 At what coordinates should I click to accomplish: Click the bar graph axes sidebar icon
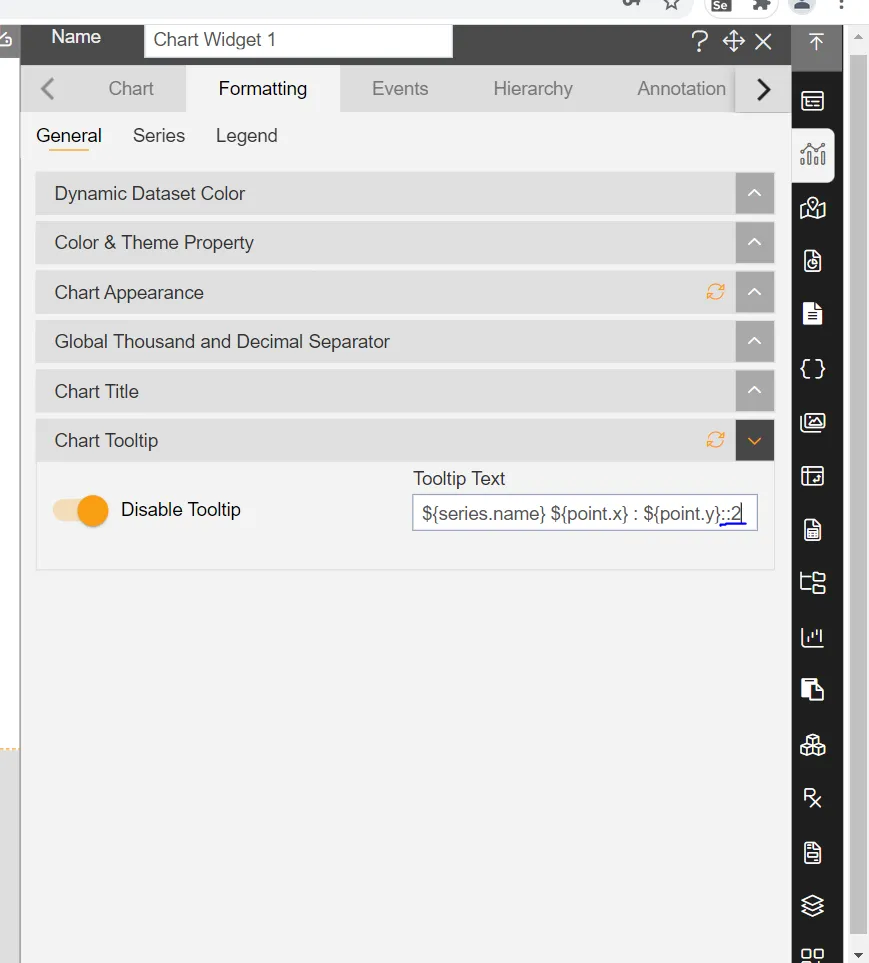(x=812, y=637)
